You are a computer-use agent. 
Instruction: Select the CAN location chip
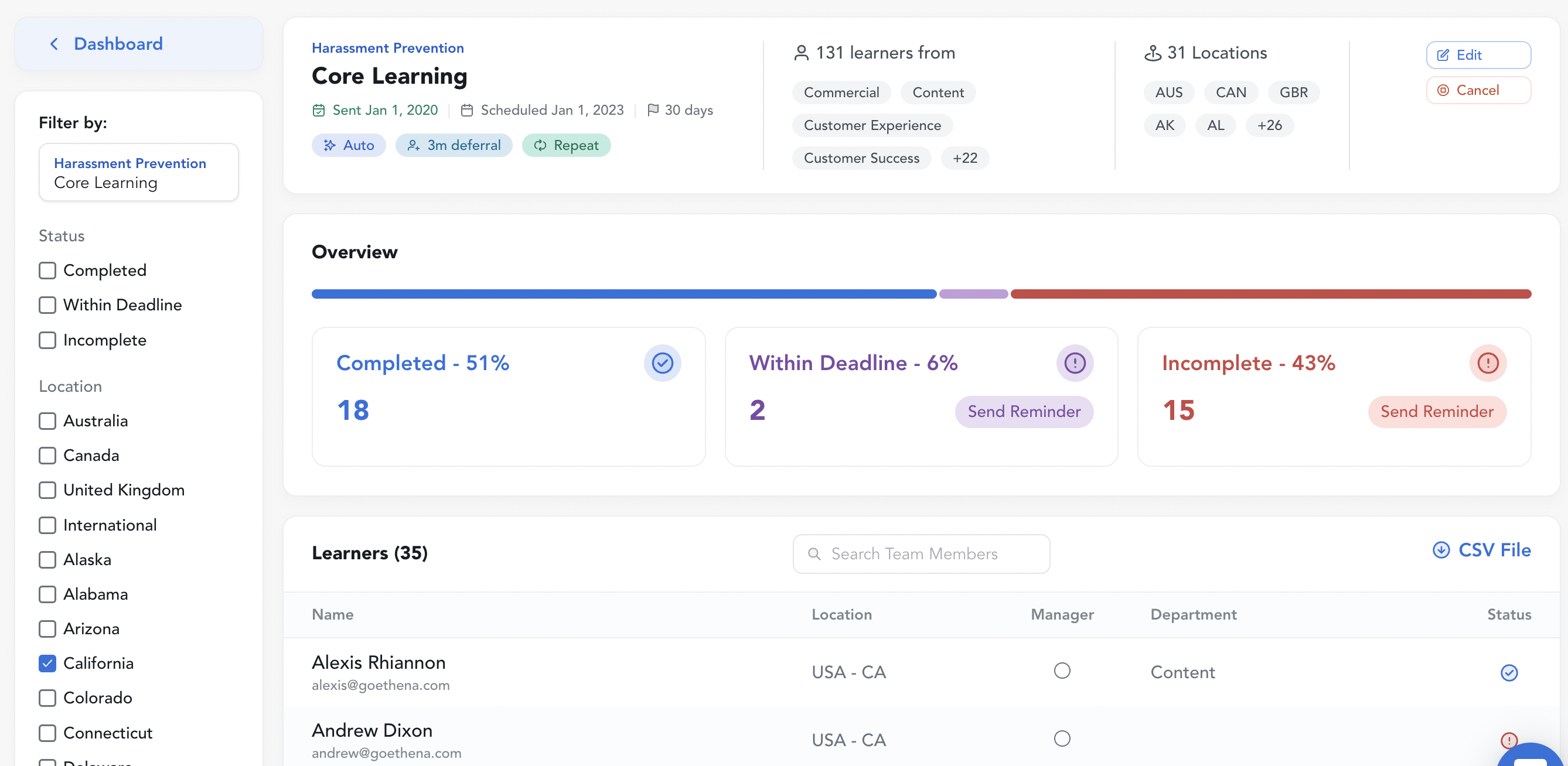tap(1230, 93)
